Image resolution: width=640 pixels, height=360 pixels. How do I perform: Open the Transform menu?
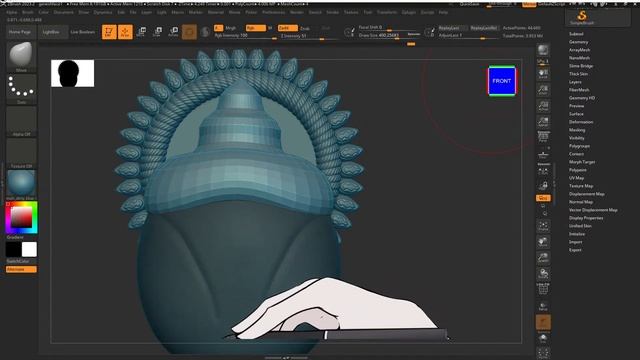387,12
